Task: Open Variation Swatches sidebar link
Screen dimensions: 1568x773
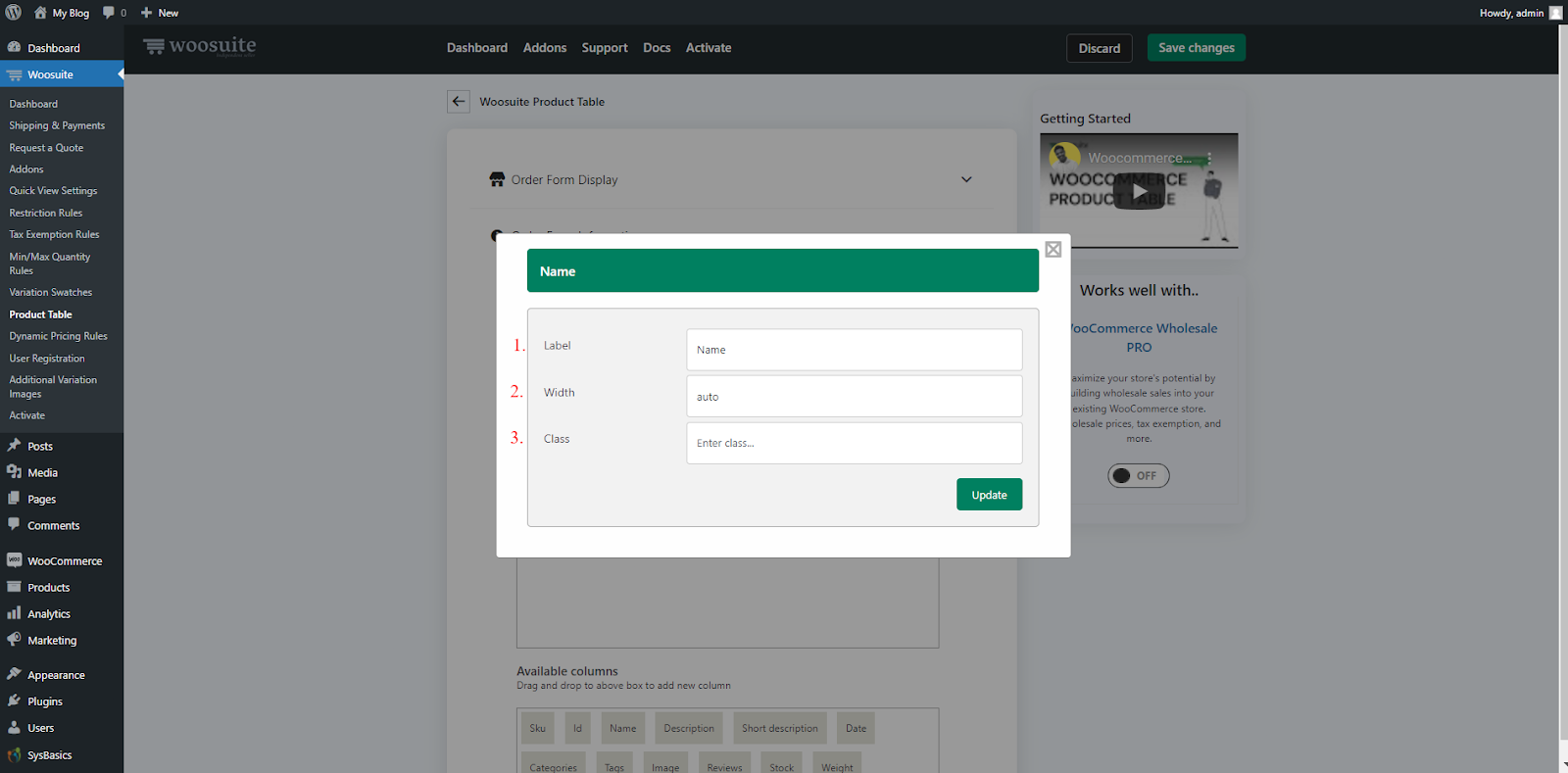Action: (51, 292)
